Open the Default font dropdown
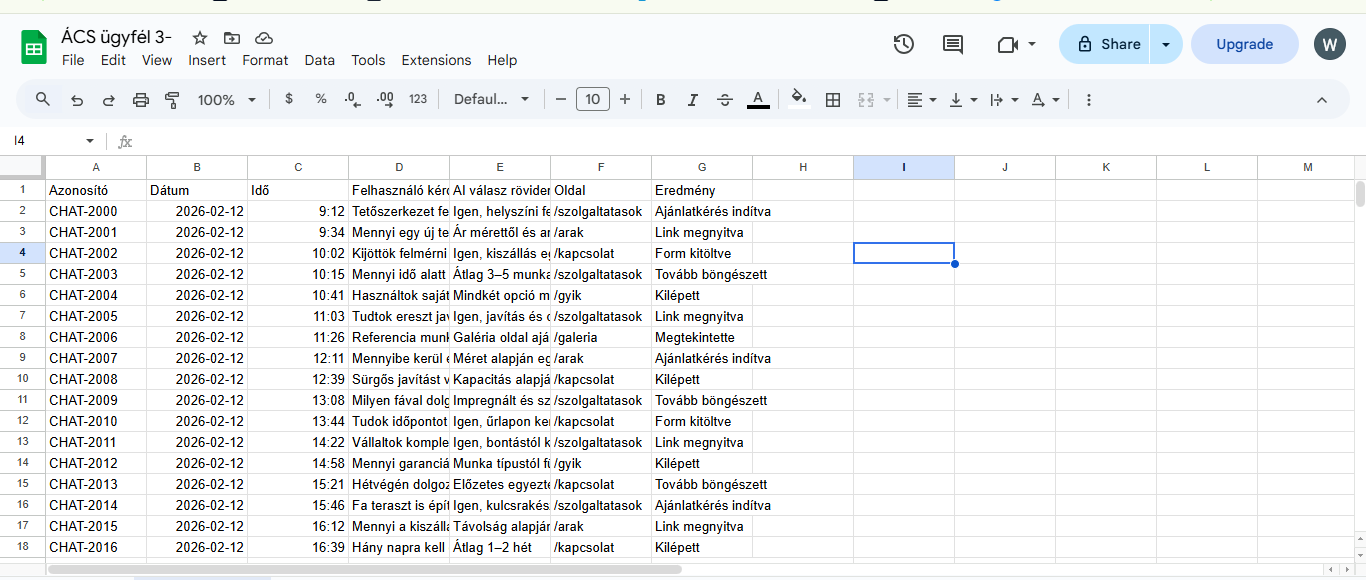1366x580 pixels. pos(492,100)
